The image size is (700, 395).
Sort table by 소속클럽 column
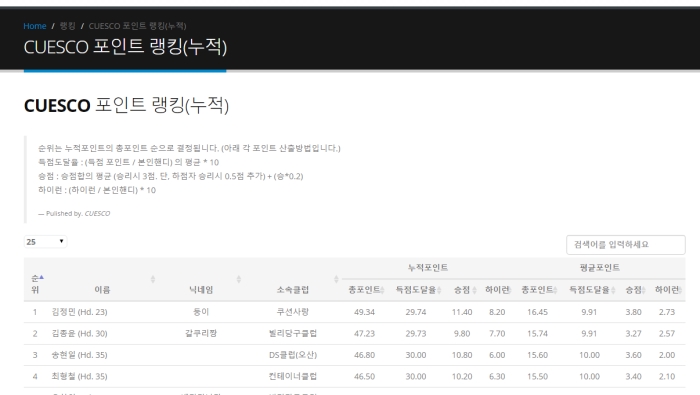(x=292, y=290)
